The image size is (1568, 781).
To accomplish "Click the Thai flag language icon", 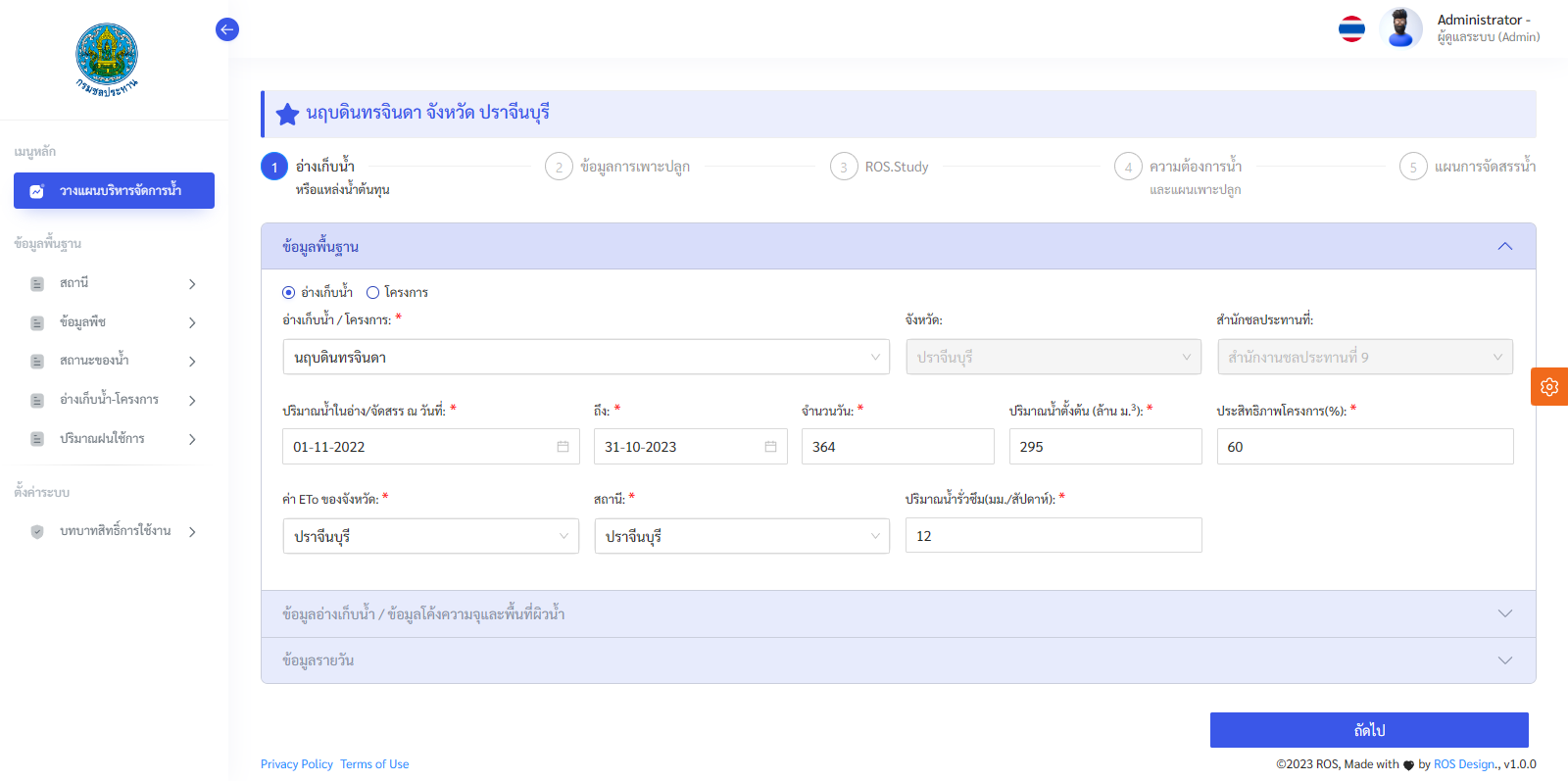I will tap(1351, 29).
